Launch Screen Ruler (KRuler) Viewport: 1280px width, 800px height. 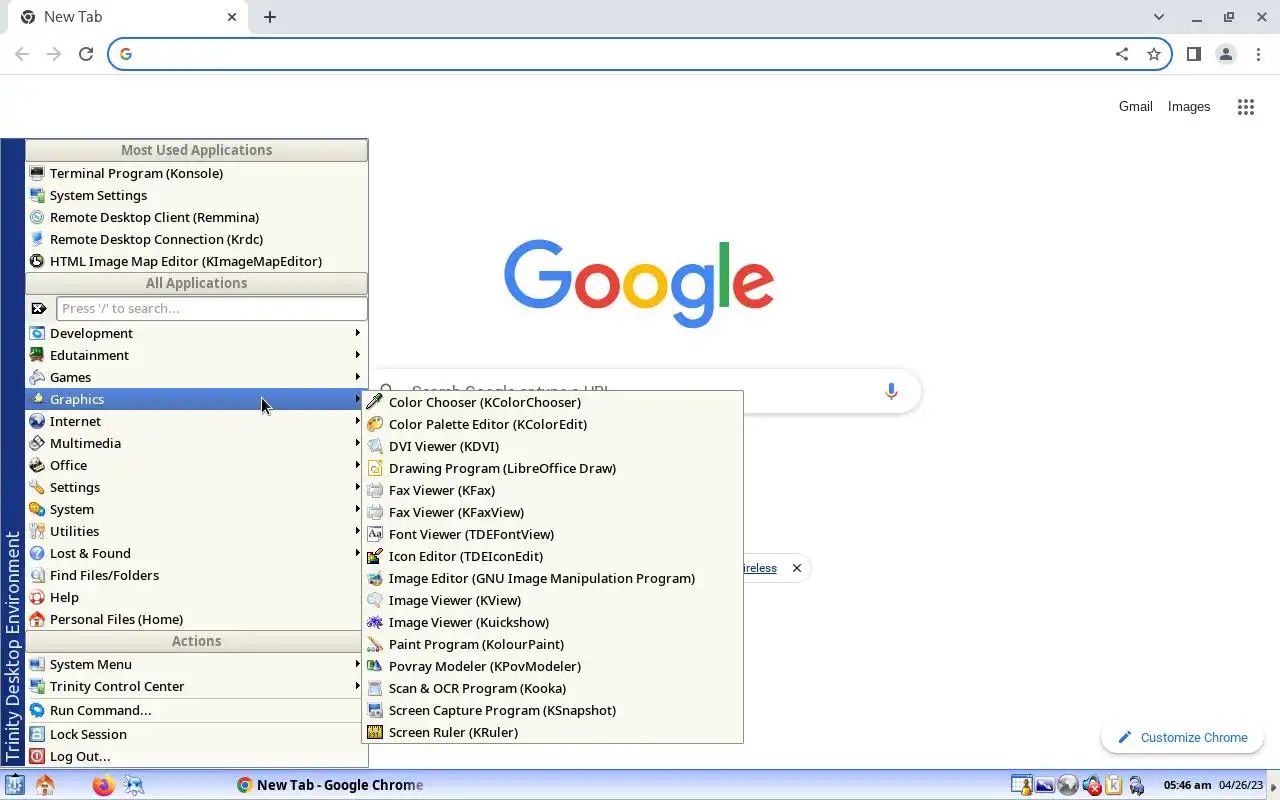[x=552, y=732]
